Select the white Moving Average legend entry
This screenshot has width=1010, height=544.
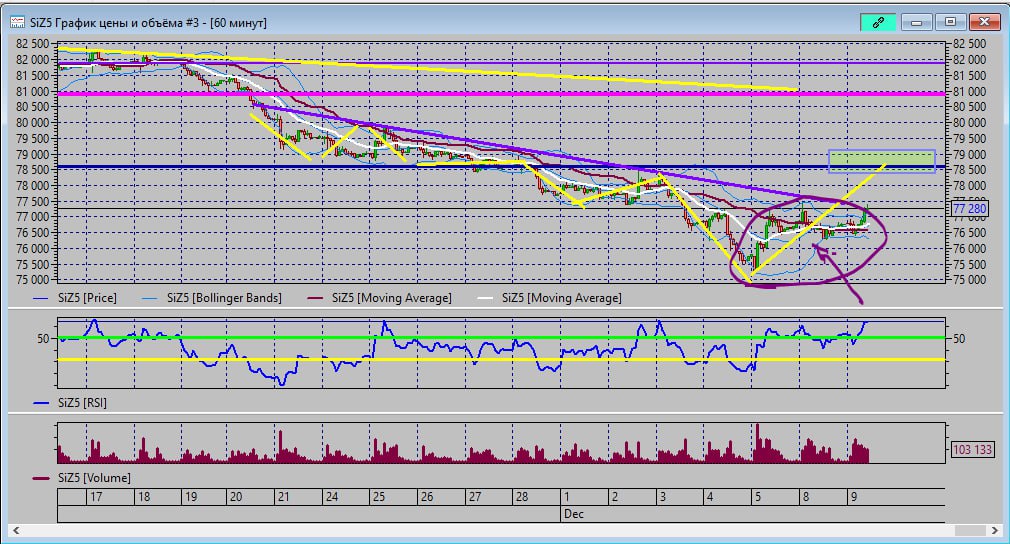coord(561,298)
